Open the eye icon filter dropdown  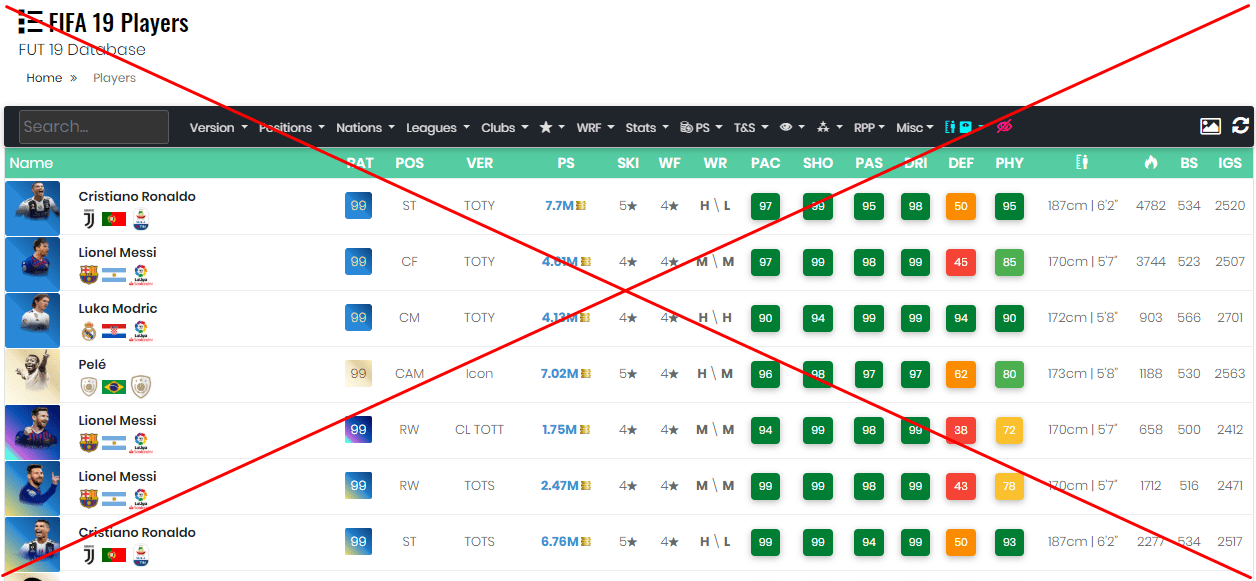coord(792,127)
